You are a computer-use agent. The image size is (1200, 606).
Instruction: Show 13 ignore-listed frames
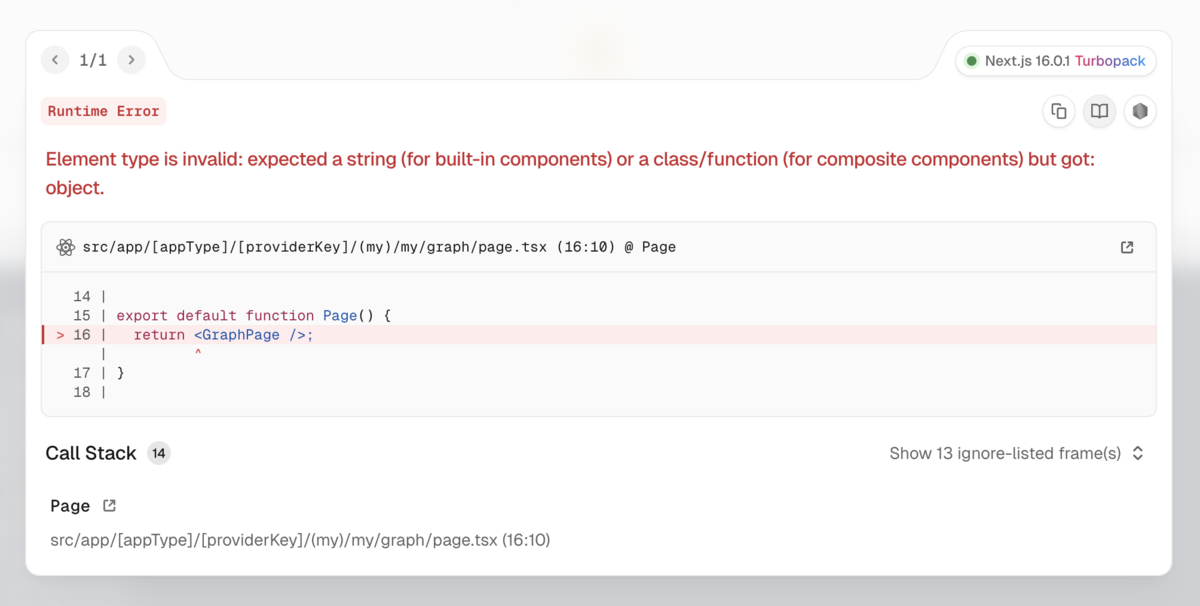pos(1005,453)
